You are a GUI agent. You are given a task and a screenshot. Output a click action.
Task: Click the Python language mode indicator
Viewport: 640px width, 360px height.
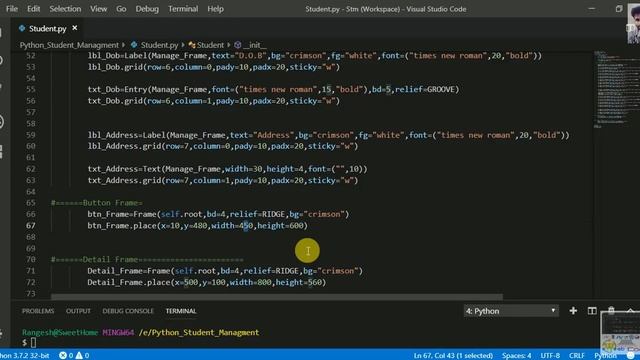[605, 356]
